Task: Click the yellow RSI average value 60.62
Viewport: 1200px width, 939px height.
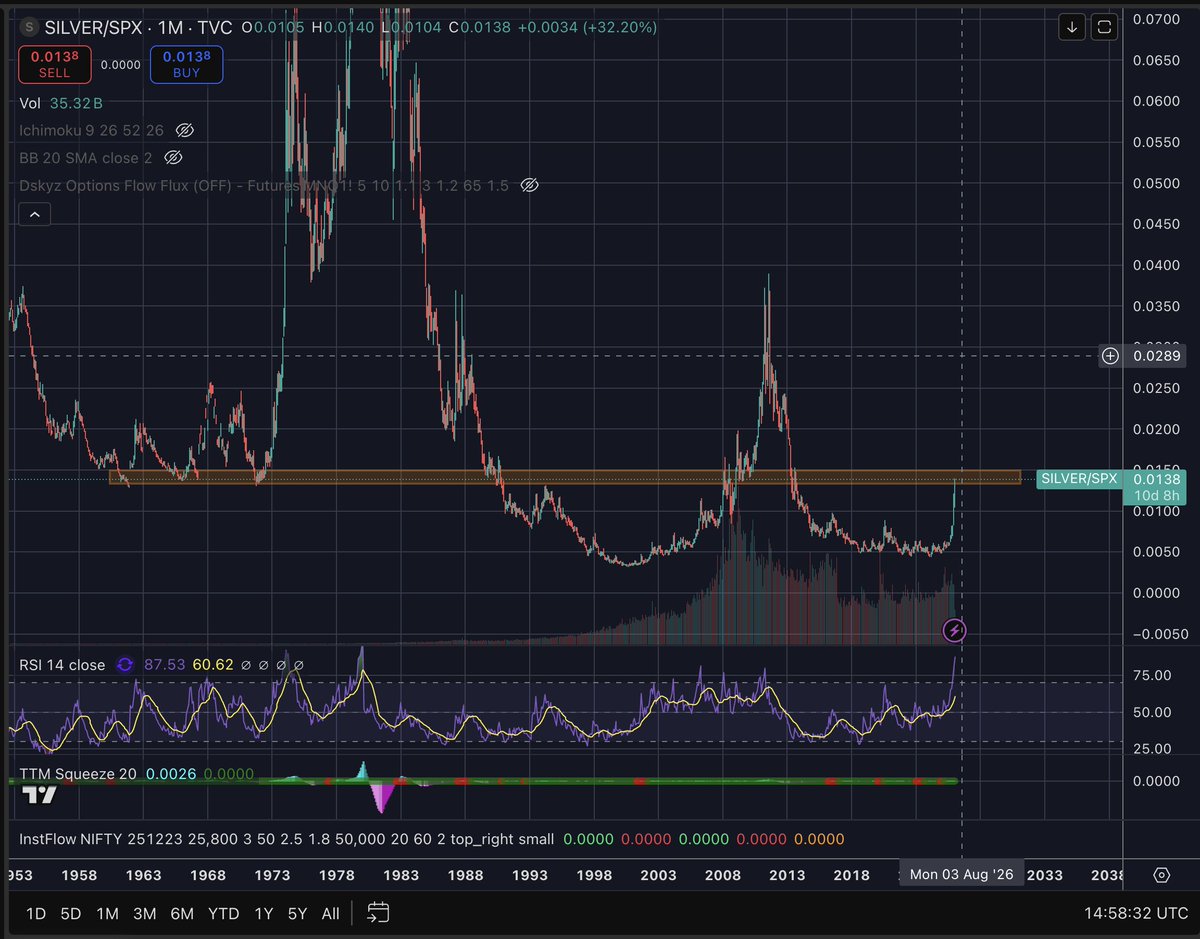Action: point(213,664)
